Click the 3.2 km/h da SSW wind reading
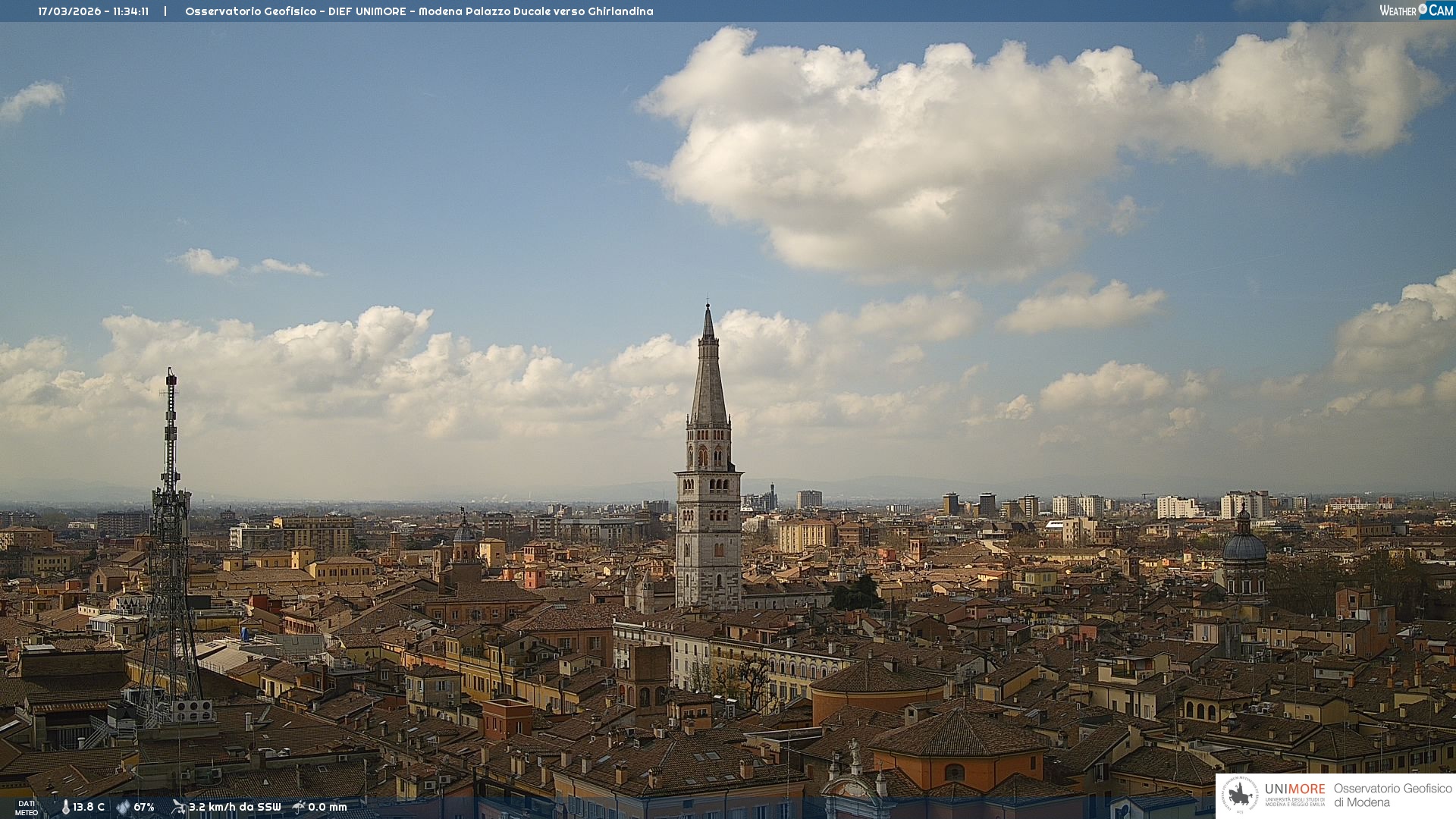The width and height of the screenshot is (1456, 819). [235, 807]
